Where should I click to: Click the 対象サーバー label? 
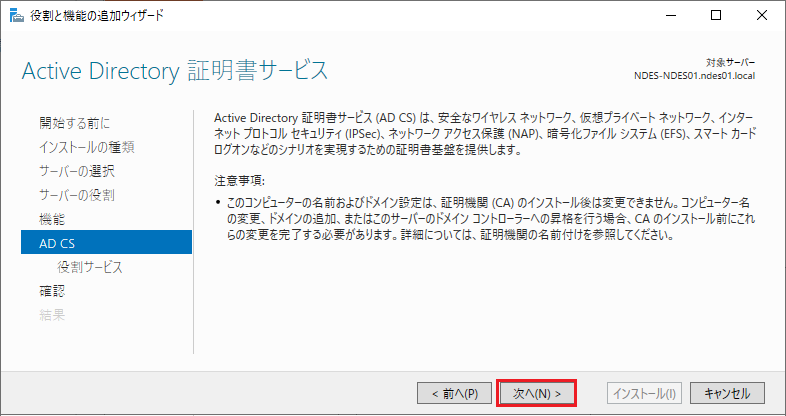[x=730, y=63]
